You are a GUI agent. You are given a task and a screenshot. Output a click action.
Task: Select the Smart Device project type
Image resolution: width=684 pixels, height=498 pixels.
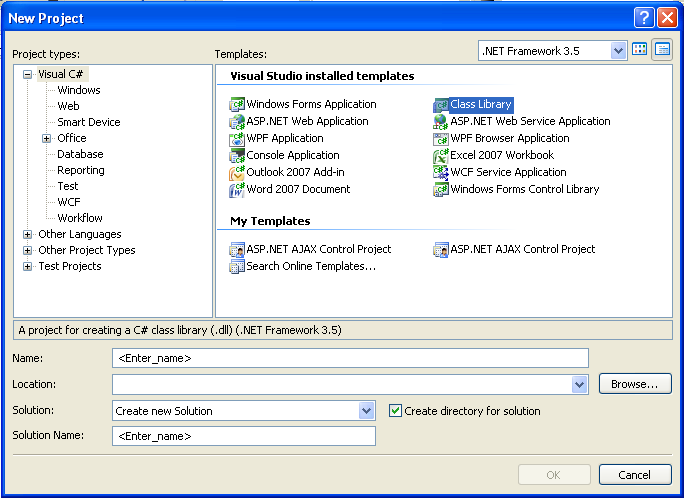coord(89,122)
